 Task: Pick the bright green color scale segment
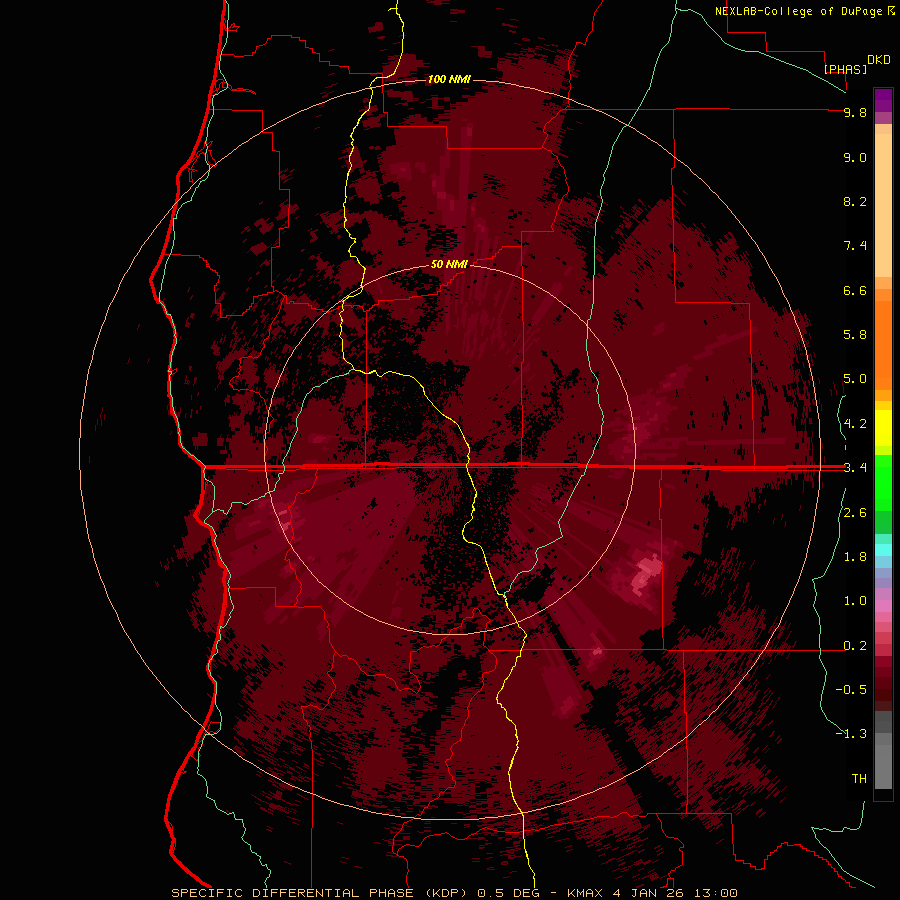(883, 482)
